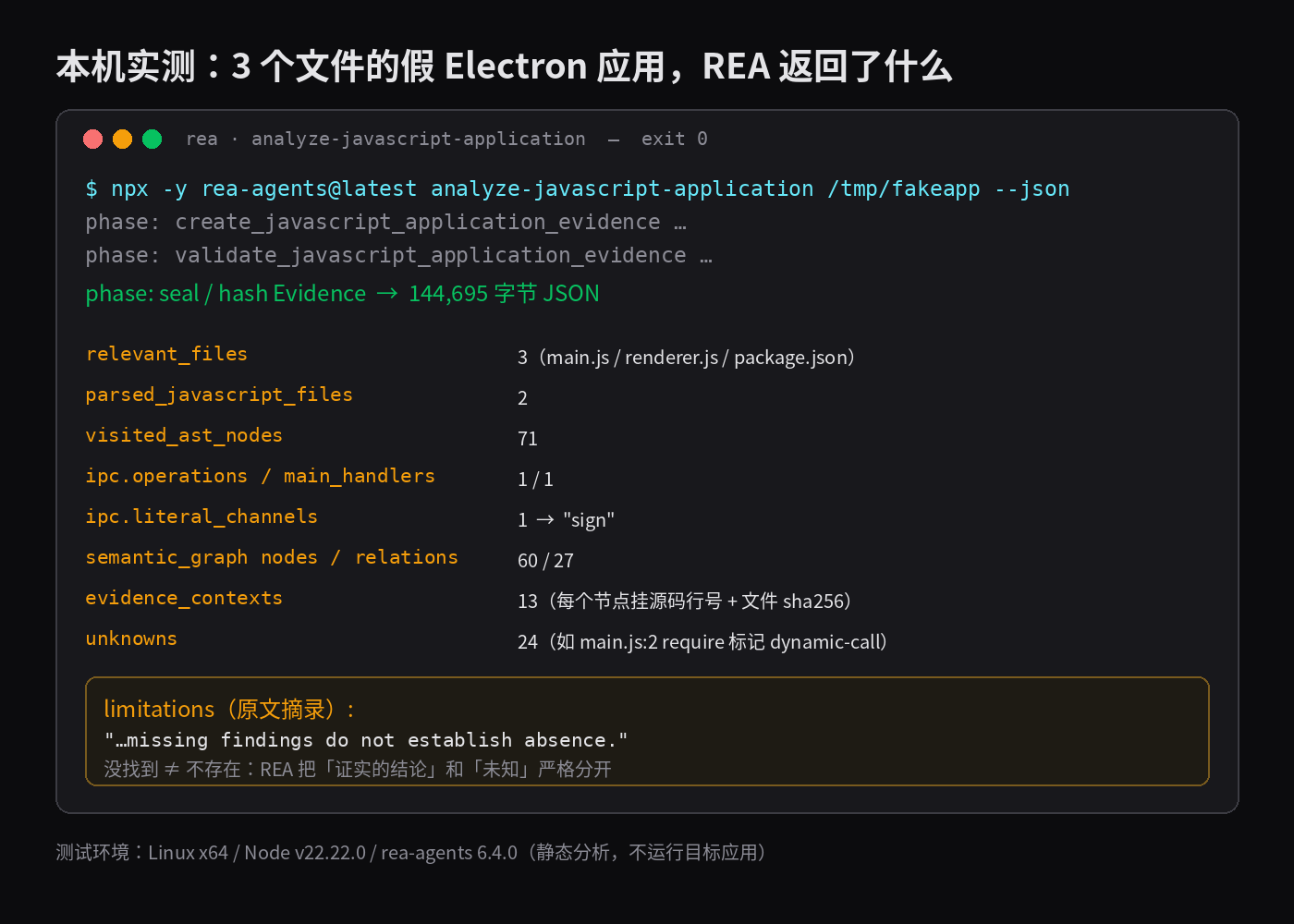Click the 'validate_javascript_application_evidence' phase line
This screenshot has height=924, width=1294.
(x=399, y=255)
